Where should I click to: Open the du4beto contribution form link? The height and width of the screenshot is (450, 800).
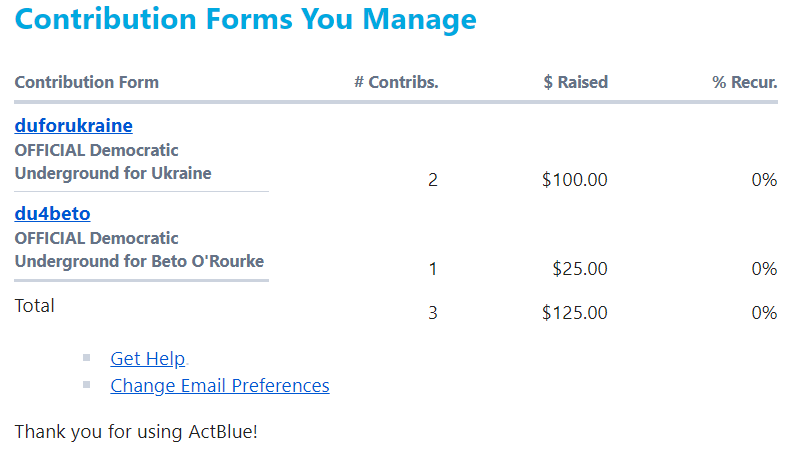(52, 214)
